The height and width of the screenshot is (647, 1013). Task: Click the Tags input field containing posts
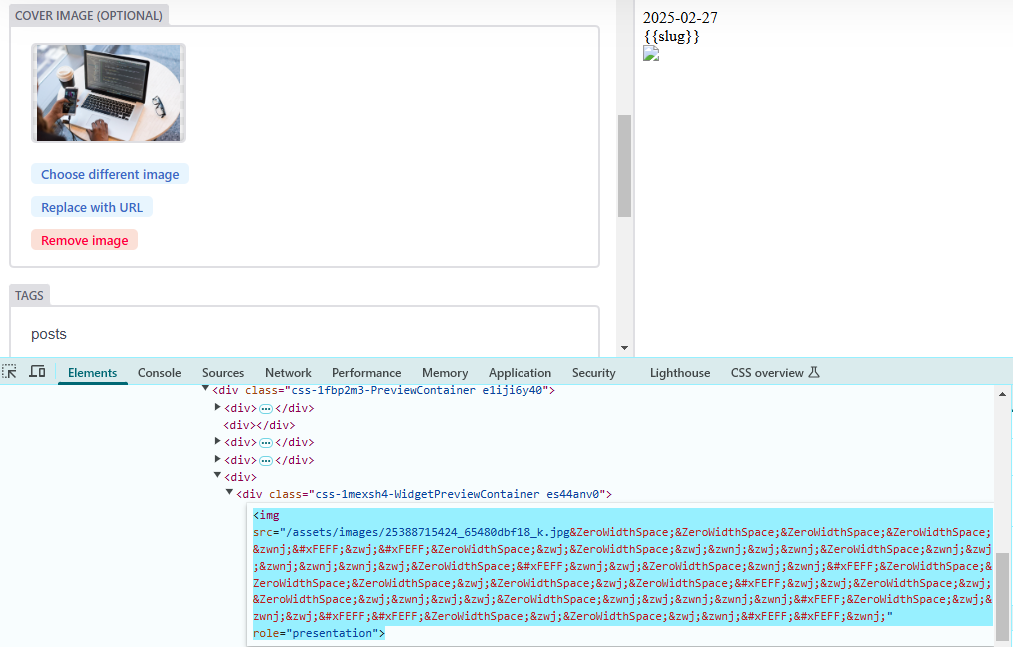[x=304, y=333]
